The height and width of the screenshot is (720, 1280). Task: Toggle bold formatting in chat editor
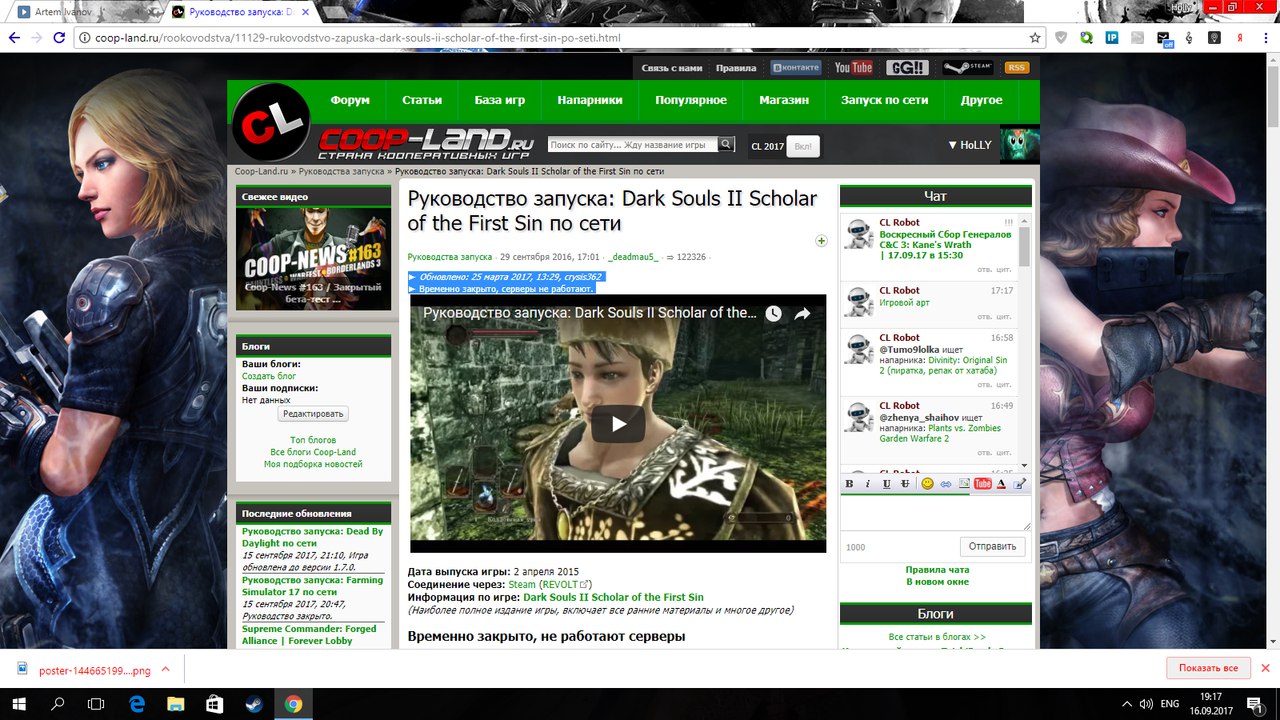pos(850,484)
